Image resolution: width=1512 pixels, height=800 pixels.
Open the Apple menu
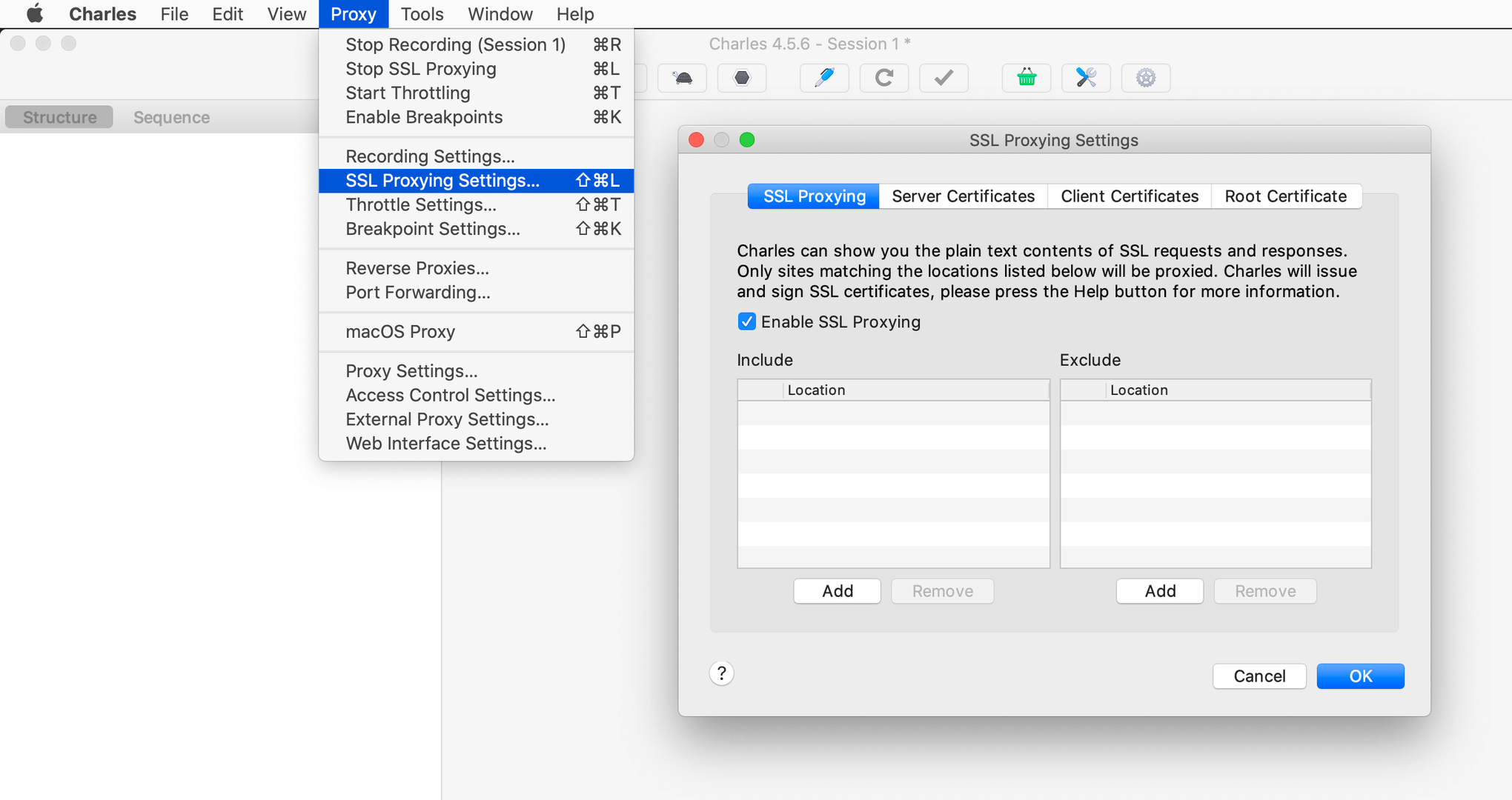(34, 13)
